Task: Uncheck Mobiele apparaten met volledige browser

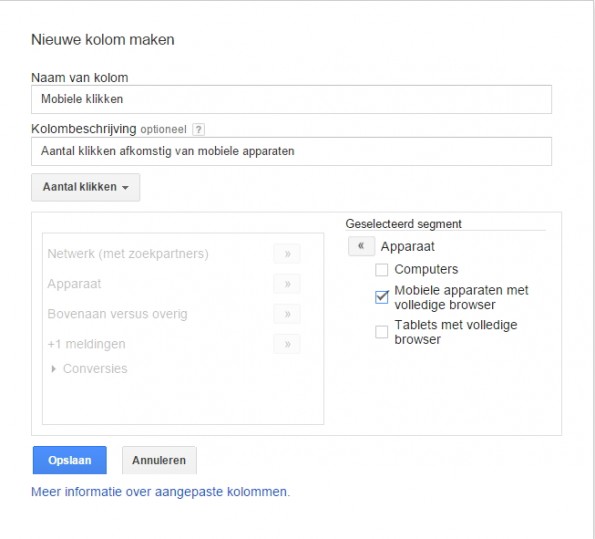Action: pos(381,297)
